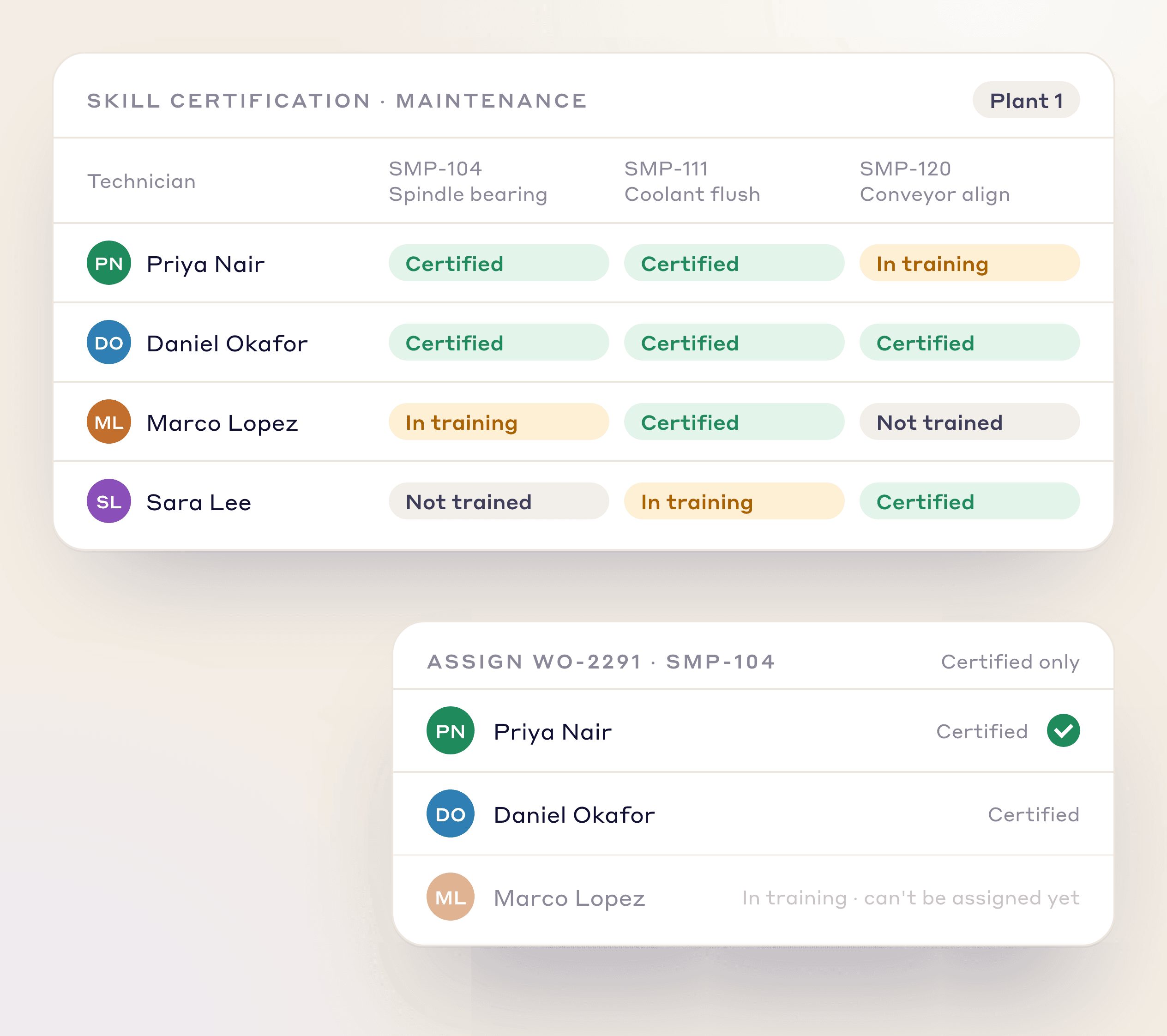
Task: Toggle green checkmark next to Priya Nair
Action: [x=1063, y=731]
